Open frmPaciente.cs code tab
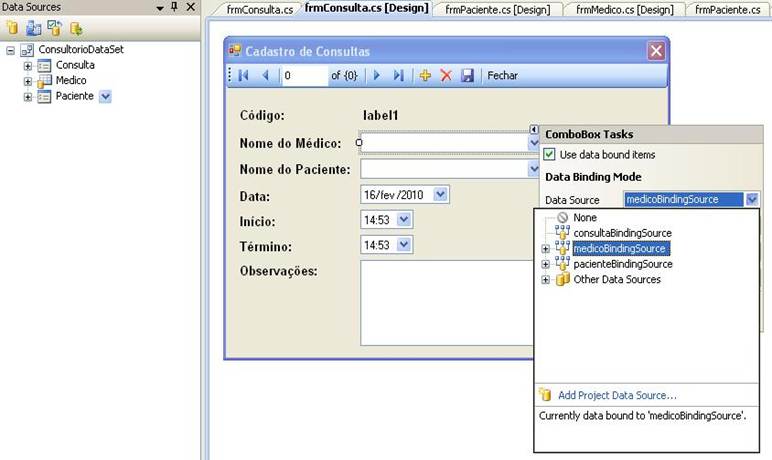 [728, 9]
